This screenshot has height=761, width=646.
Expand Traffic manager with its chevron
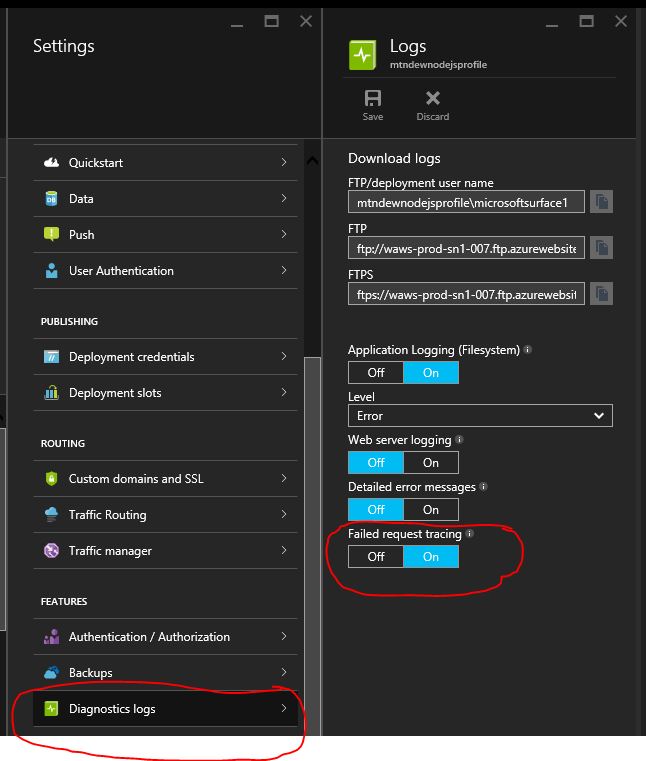tap(284, 550)
